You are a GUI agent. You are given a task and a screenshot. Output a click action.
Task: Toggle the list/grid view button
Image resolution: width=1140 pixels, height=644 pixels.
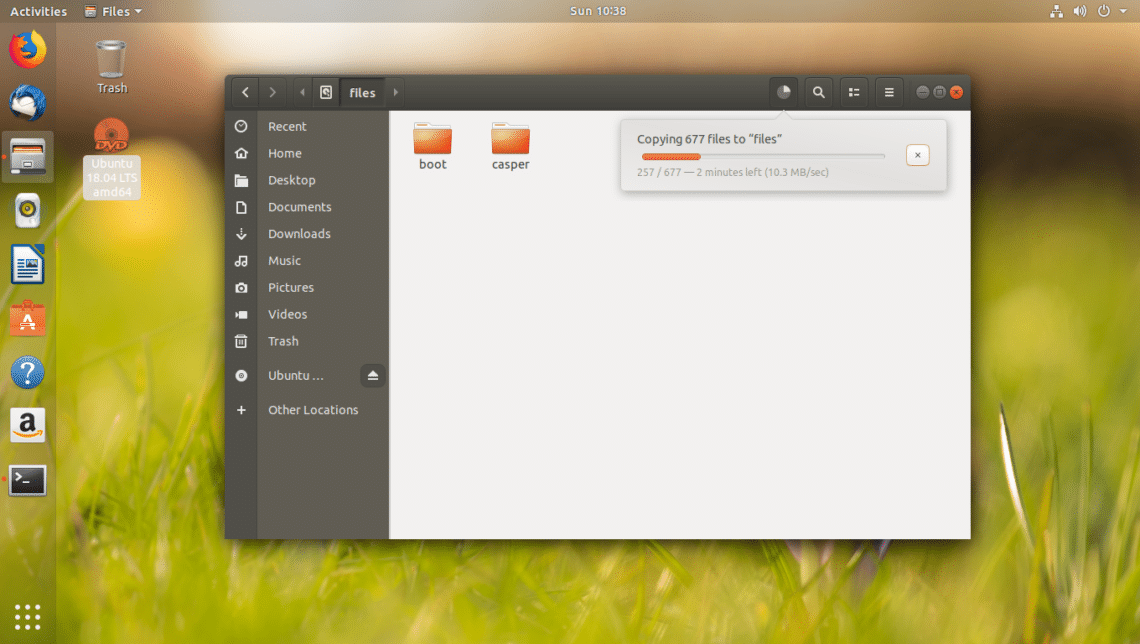[854, 92]
